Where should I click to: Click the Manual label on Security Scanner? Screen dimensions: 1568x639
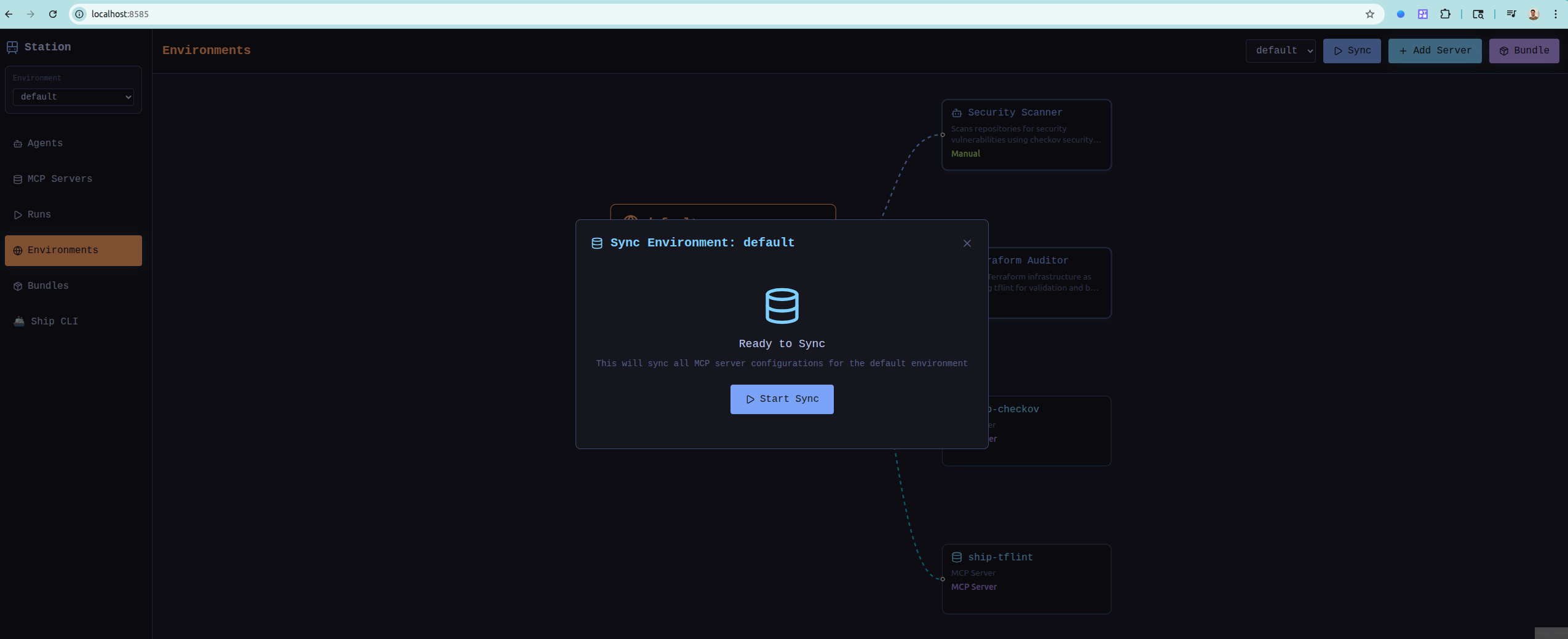965,154
